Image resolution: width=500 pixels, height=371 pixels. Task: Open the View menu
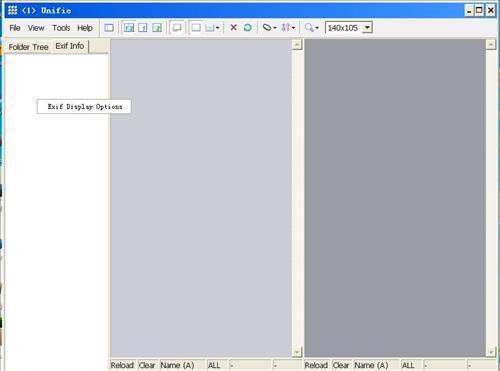pyautogui.click(x=36, y=28)
